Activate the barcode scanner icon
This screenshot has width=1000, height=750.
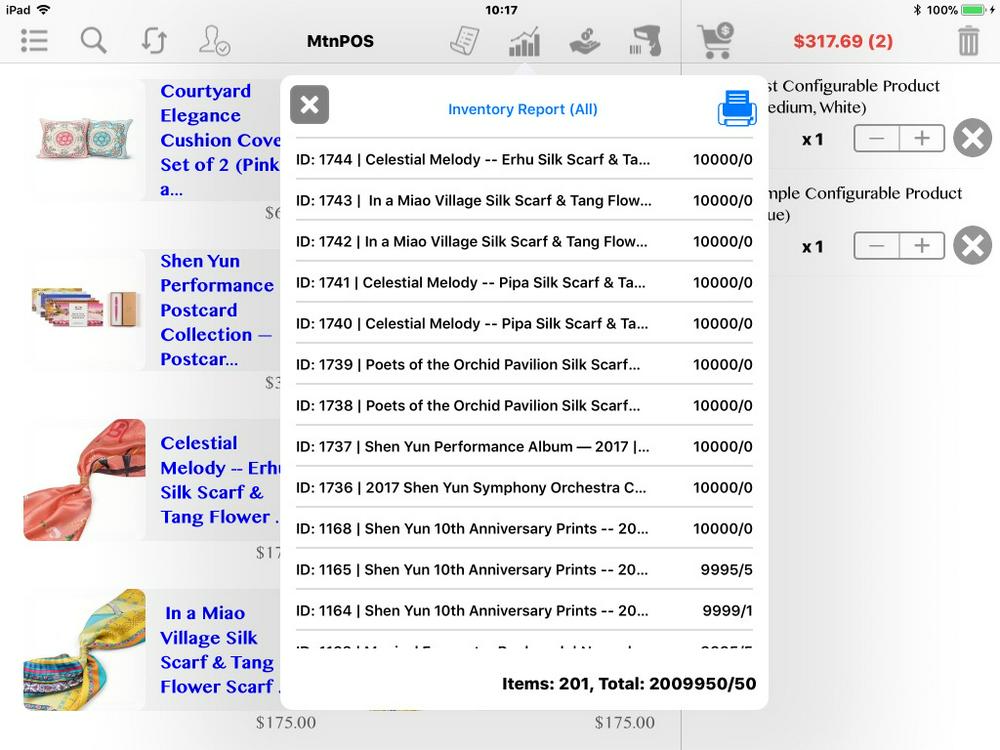pyautogui.click(x=645, y=41)
